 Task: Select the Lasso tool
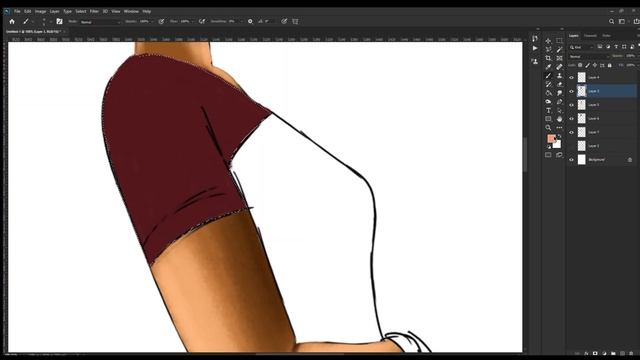point(548,49)
